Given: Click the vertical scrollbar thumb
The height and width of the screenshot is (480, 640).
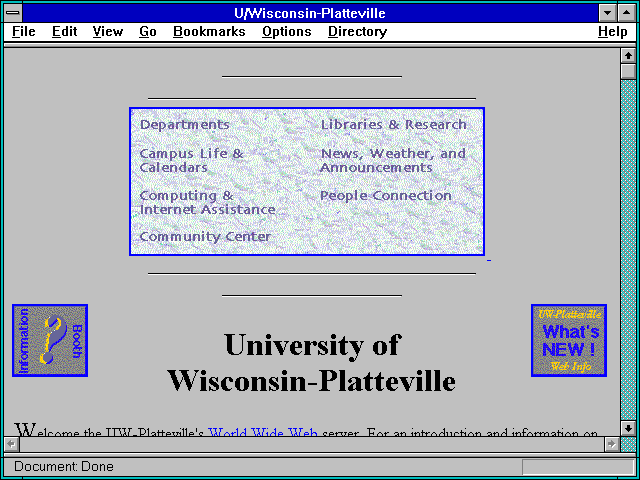Looking at the screenshot, I should (628, 71).
